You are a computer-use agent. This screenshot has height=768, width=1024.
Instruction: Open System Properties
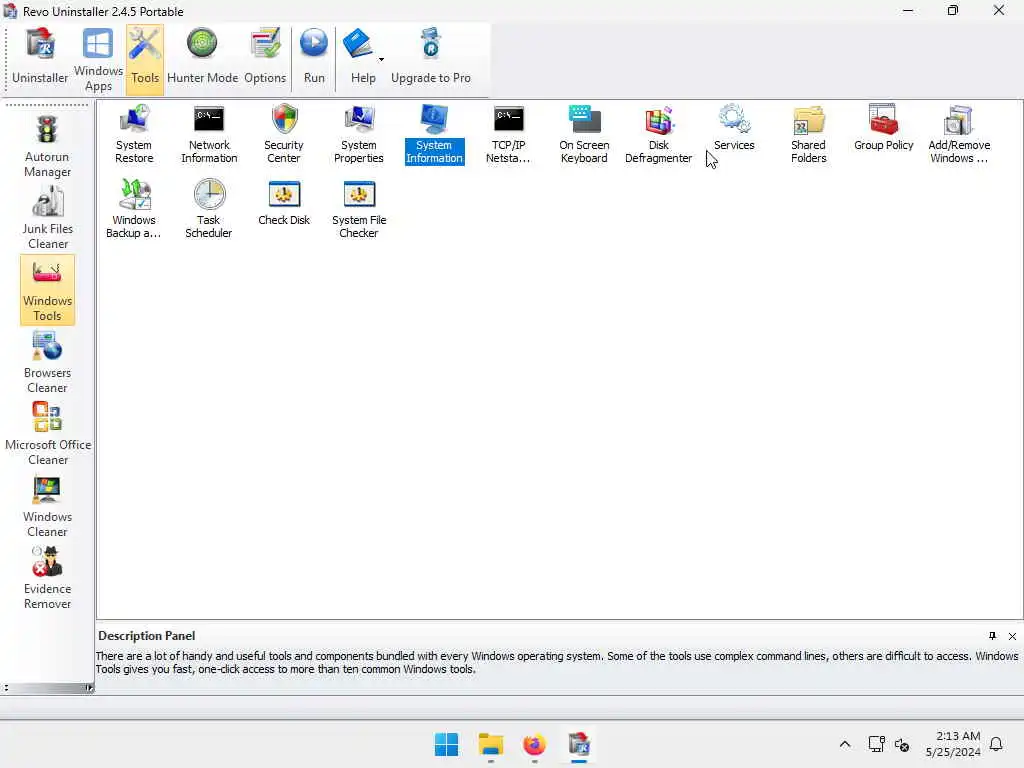359,135
